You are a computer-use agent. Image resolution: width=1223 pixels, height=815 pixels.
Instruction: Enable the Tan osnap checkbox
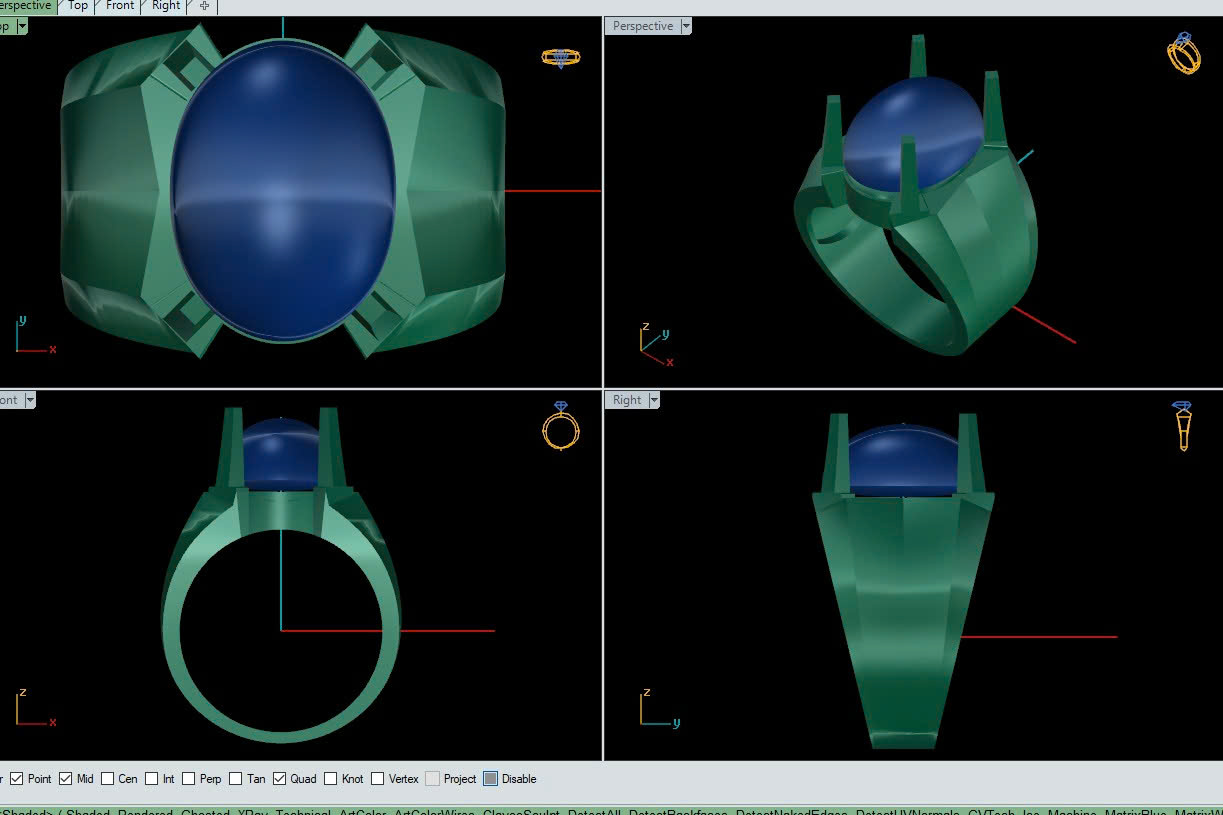click(235, 779)
